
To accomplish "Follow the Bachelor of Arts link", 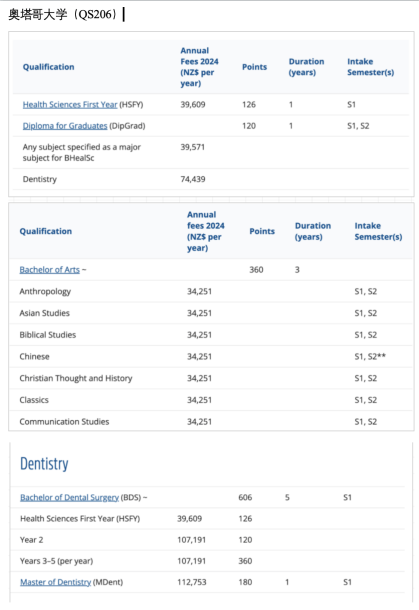I will pyautogui.click(x=49, y=270).
